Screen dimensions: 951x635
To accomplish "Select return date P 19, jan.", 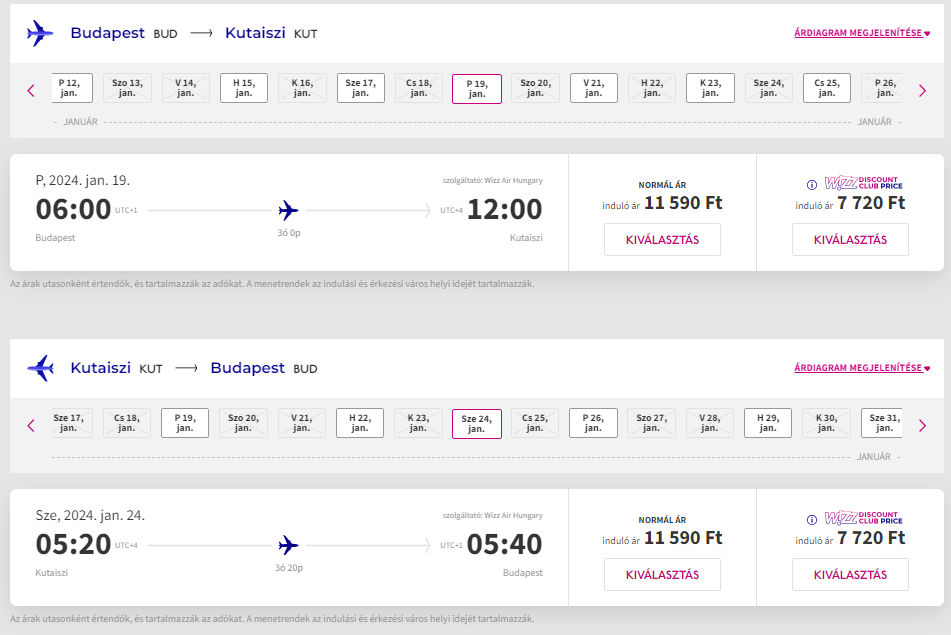I will coord(185,423).
